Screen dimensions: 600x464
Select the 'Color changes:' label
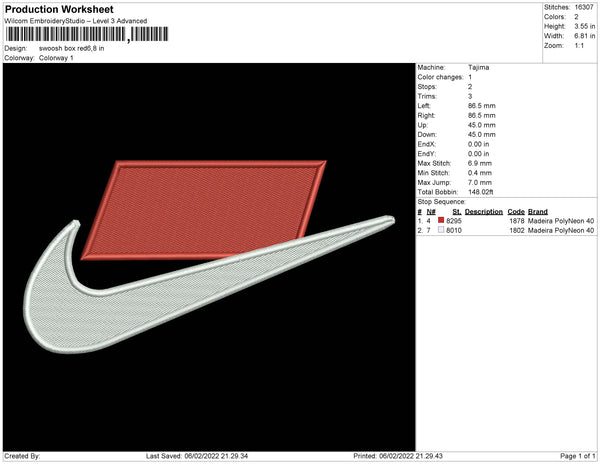click(440, 77)
